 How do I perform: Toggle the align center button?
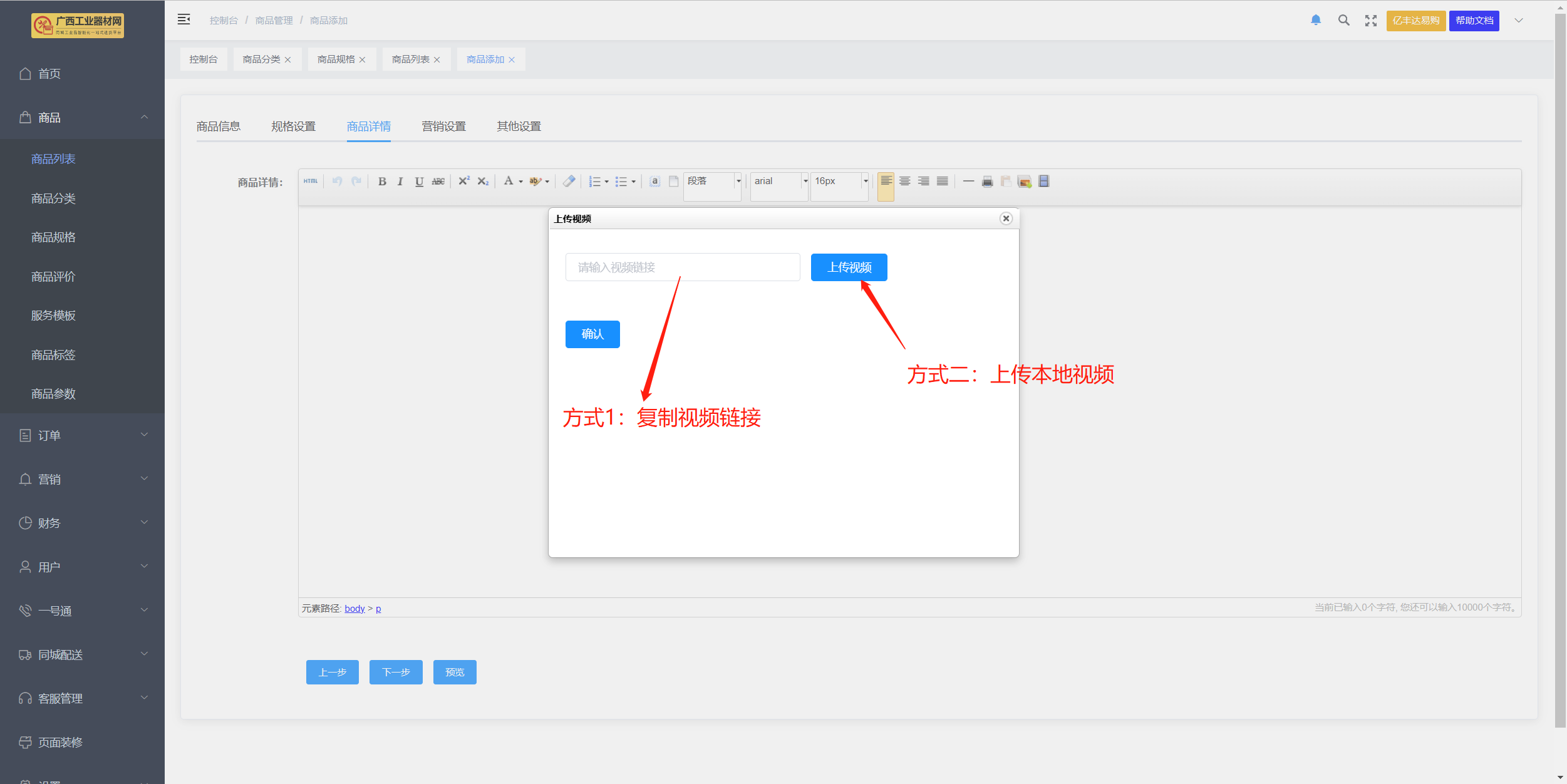tap(904, 182)
